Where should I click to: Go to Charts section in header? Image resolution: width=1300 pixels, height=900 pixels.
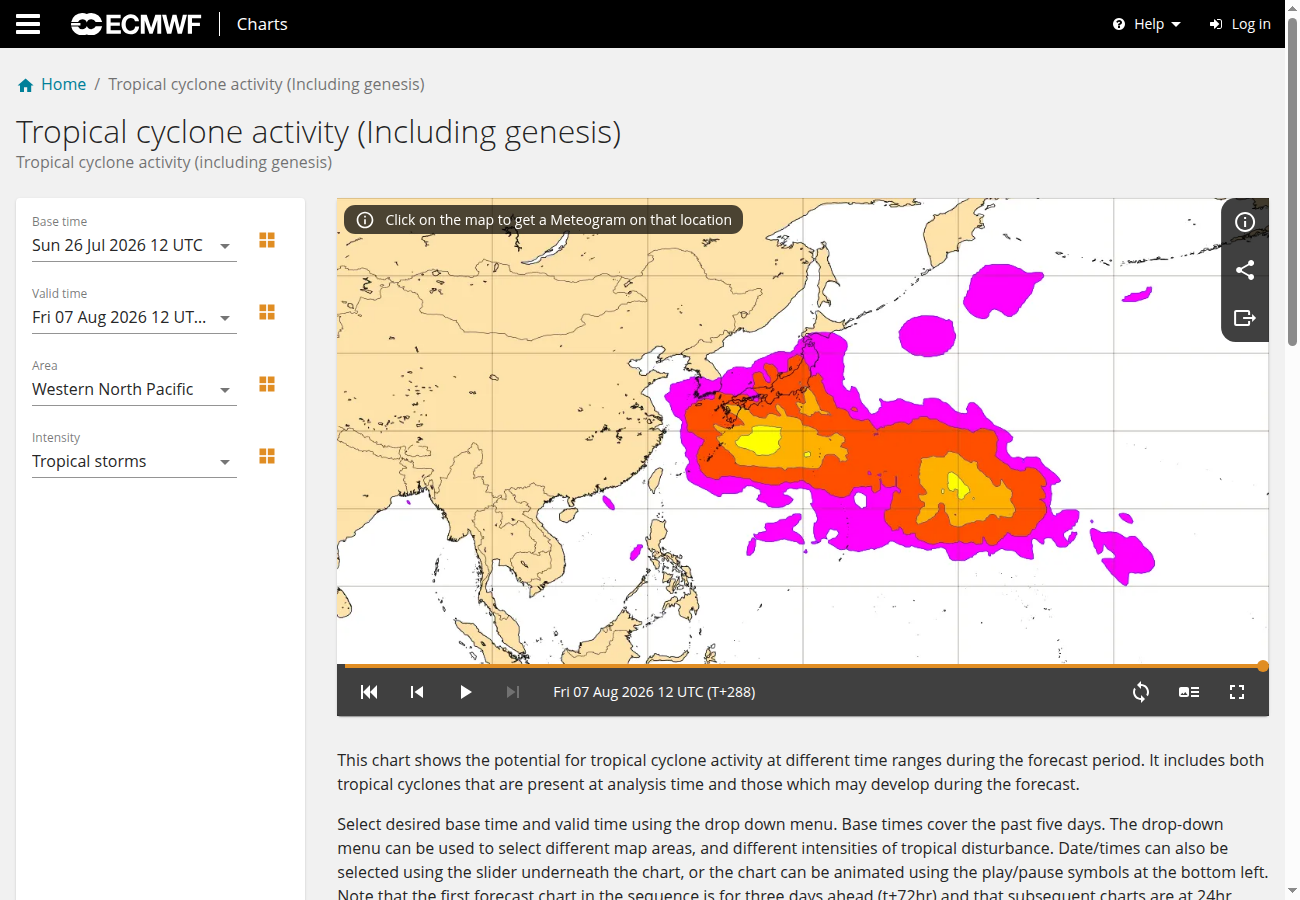[x=262, y=24]
